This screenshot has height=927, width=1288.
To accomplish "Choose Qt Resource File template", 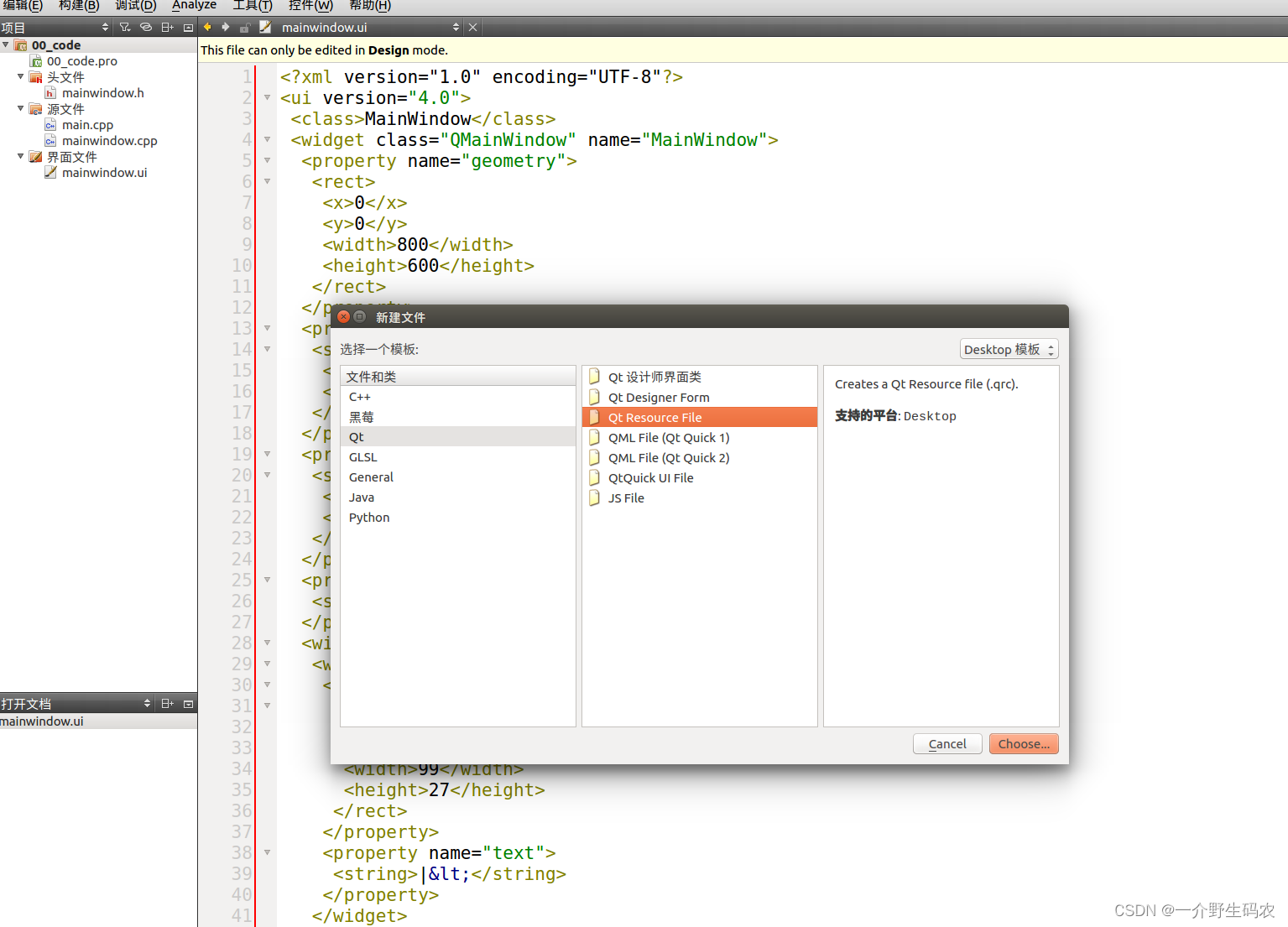I will click(699, 417).
